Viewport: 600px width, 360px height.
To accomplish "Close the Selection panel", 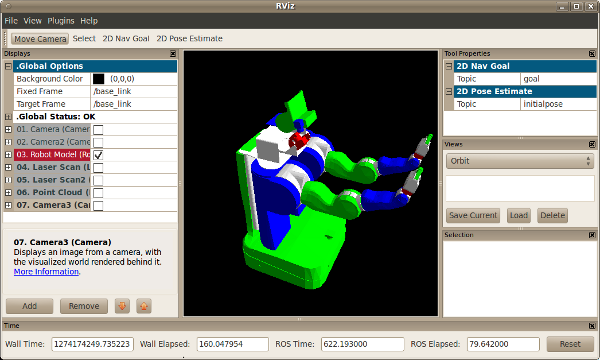I will pyautogui.click(x=592, y=235).
